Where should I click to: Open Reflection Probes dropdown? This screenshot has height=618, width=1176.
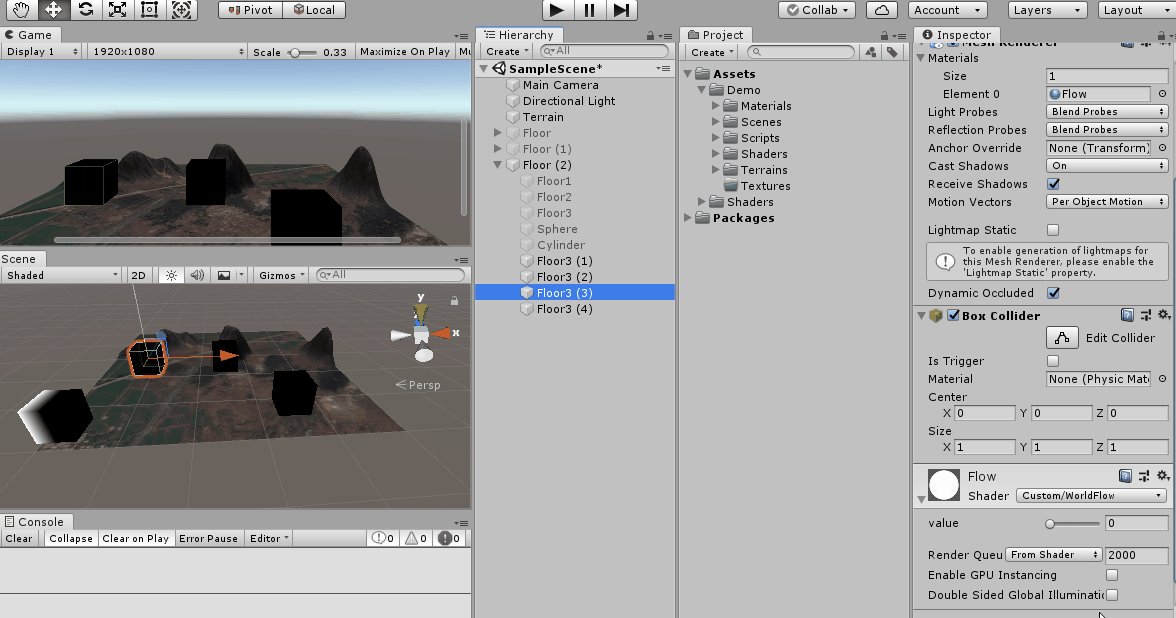click(1107, 130)
